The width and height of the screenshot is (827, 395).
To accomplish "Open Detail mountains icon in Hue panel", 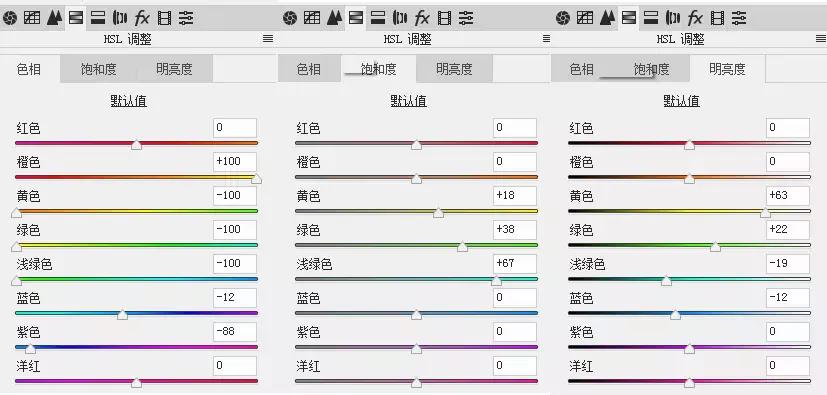I will pos(54,18).
